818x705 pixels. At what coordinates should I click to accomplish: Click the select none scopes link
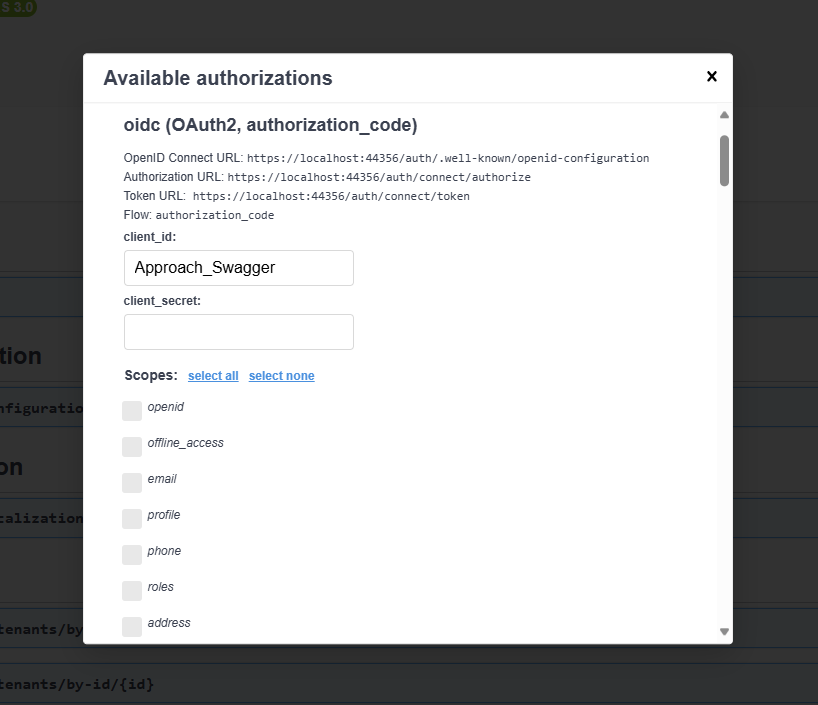(x=281, y=376)
